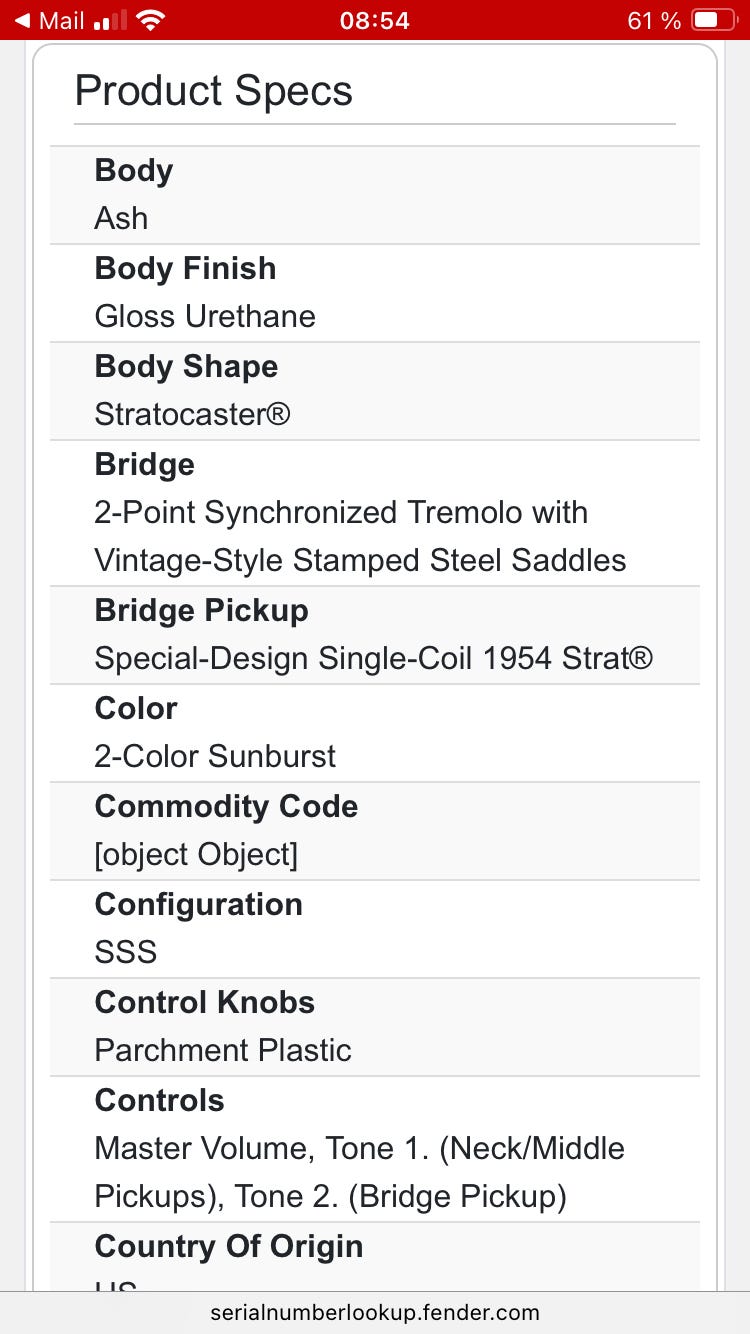The width and height of the screenshot is (750, 1334).
Task: Tap the Wi-Fi status icon
Action: pos(151,20)
